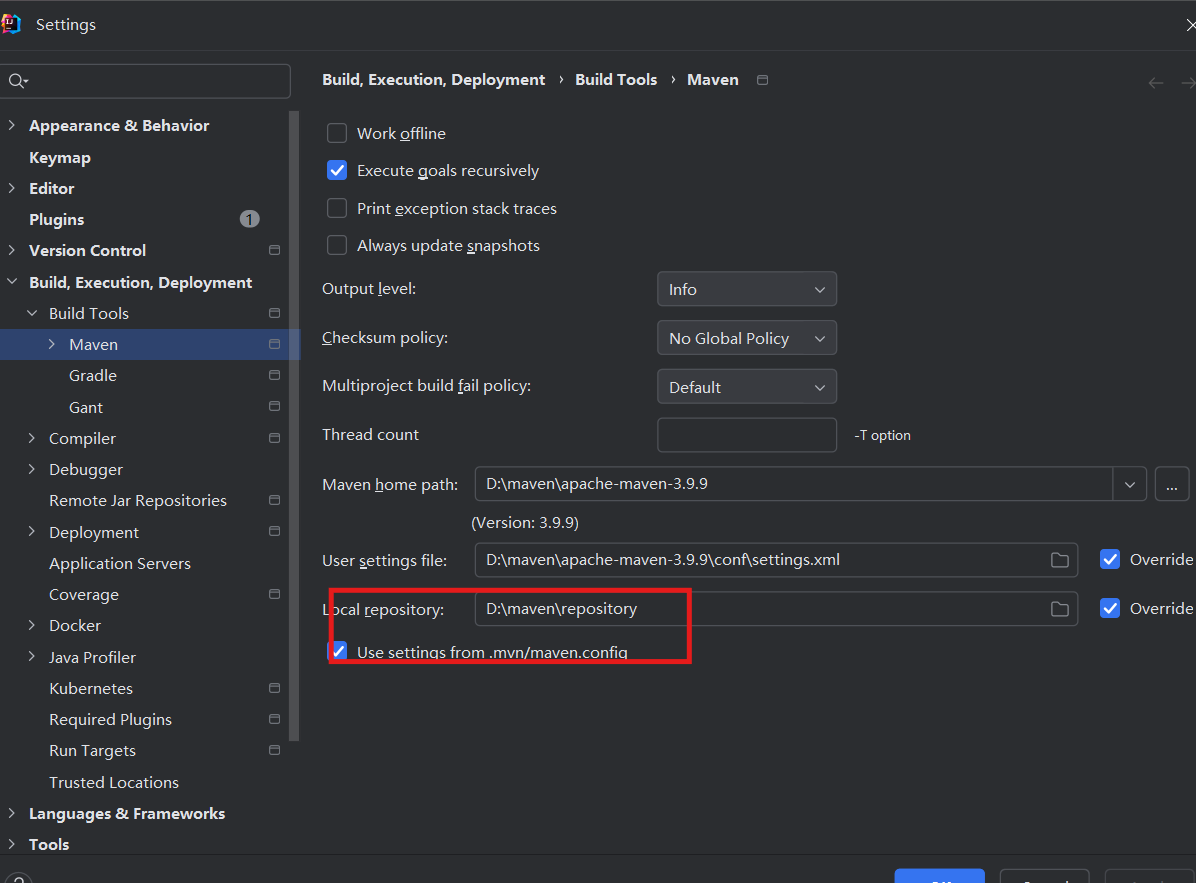Select Application Servers item
Image resolution: width=1196 pixels, height=883 pixels.
click(x=120, y=564)
